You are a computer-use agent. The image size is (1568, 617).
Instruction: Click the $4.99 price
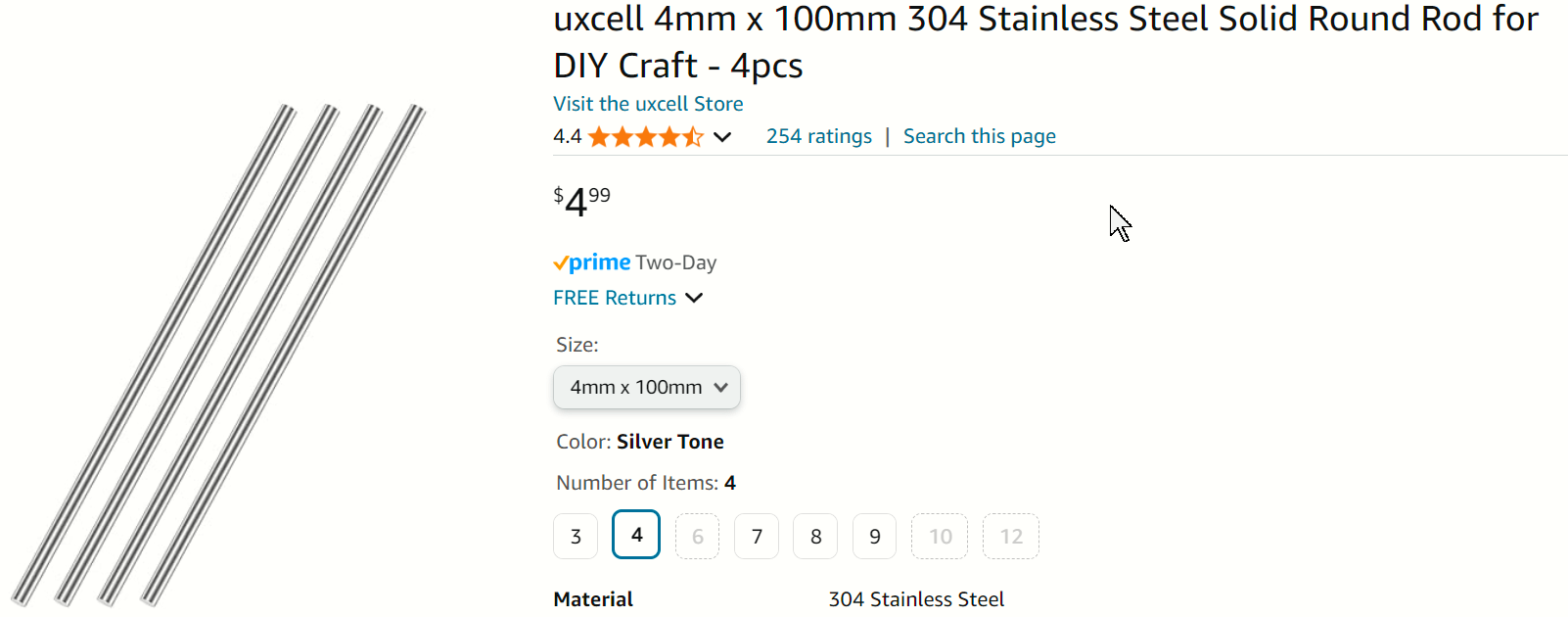[582, 201]
